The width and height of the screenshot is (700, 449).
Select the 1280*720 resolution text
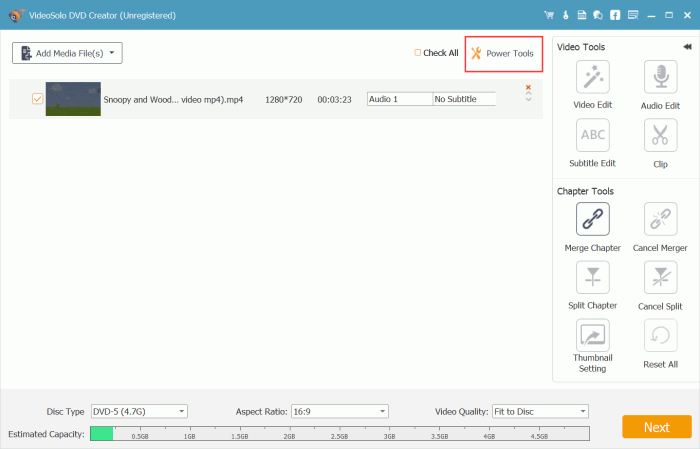283,100
